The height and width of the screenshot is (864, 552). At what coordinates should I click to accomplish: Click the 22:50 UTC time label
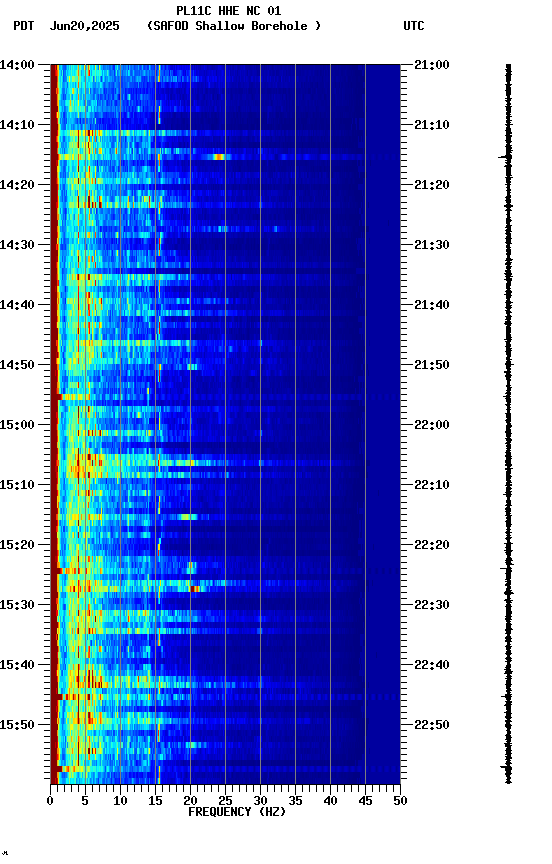click(432, 725)
